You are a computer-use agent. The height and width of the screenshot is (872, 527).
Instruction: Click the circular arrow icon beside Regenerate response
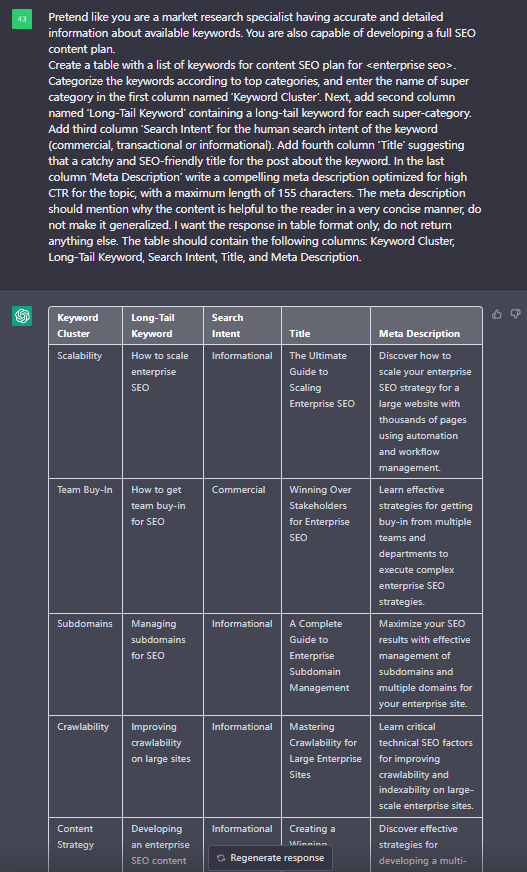(x=221, y=858)
